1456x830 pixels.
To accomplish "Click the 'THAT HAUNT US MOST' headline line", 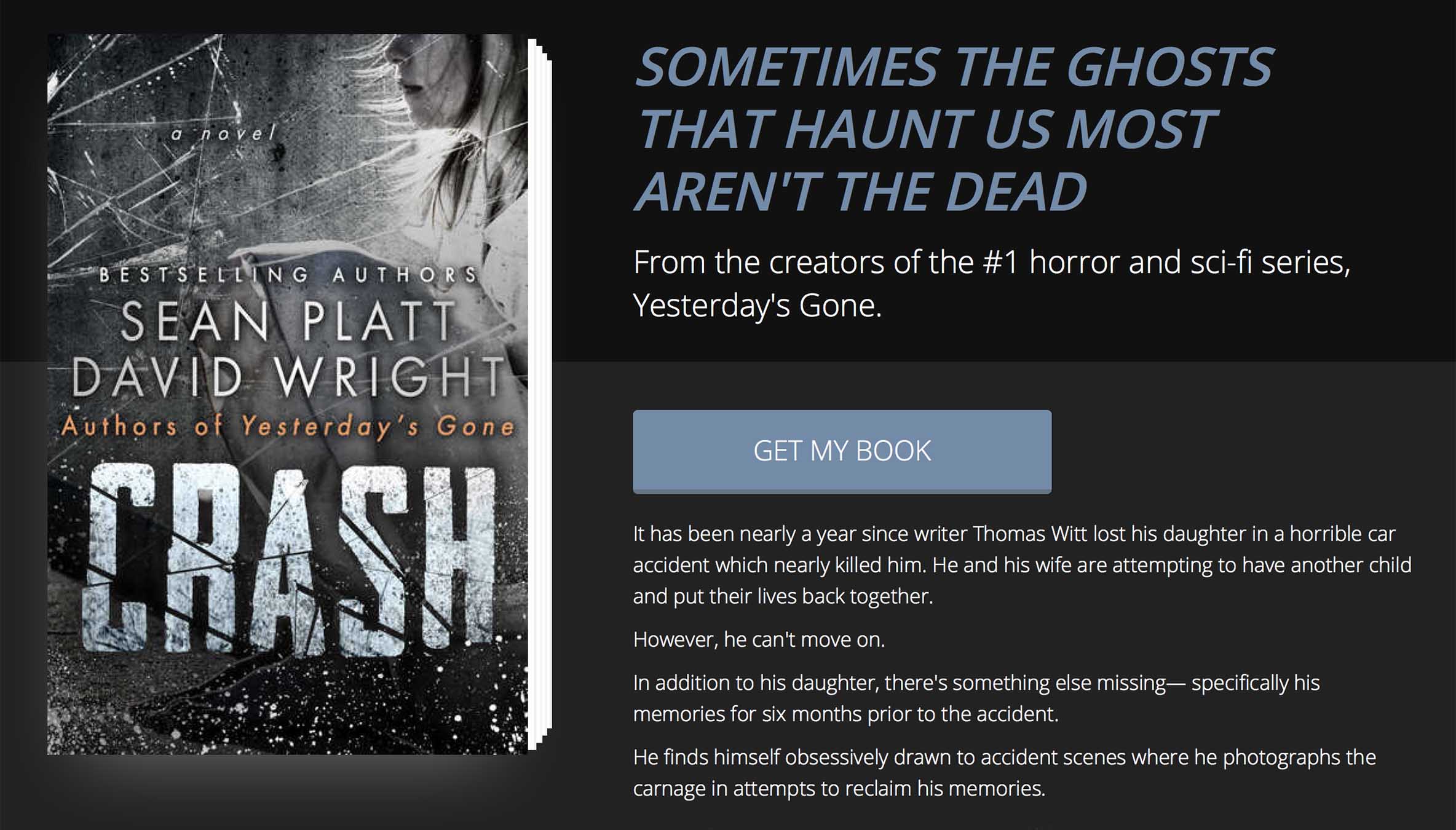I will click(926, 129).
